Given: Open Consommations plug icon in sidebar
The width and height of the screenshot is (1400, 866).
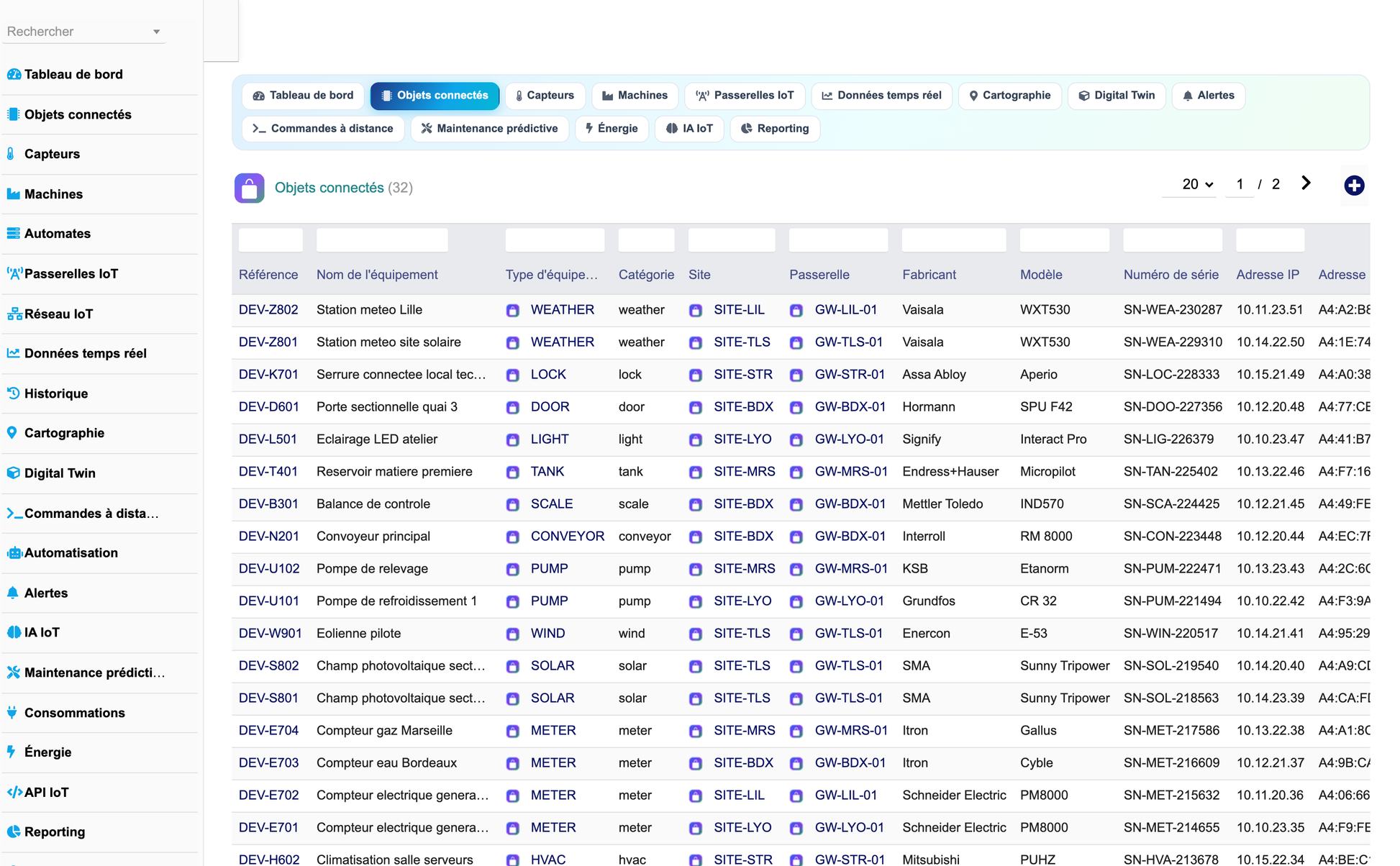Looking at the screenshot, I should (12, 713).
